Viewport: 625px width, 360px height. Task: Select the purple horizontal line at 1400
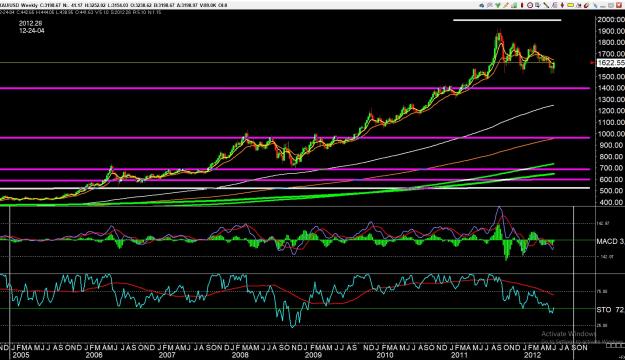coord(295,88)
